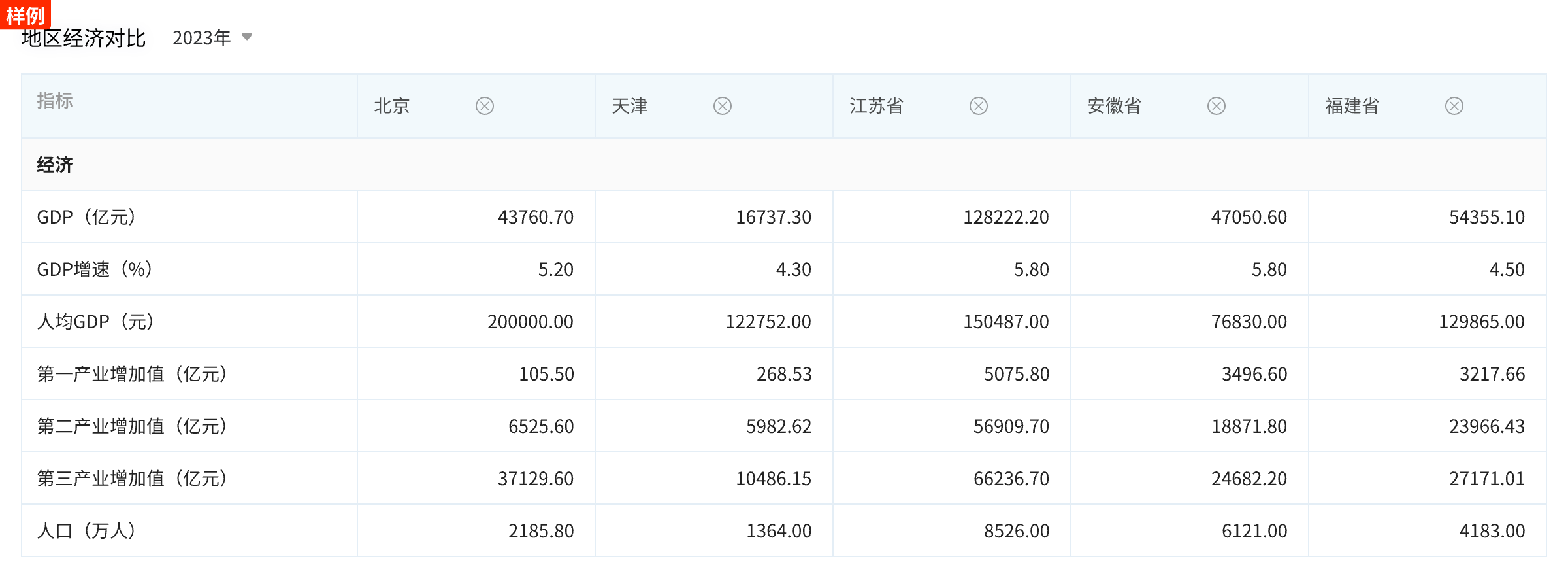Screen dimensions: 1568x578
Task: Select the GDP（亿元）row label
Action: pyautogui.click(x=86, y=217)
